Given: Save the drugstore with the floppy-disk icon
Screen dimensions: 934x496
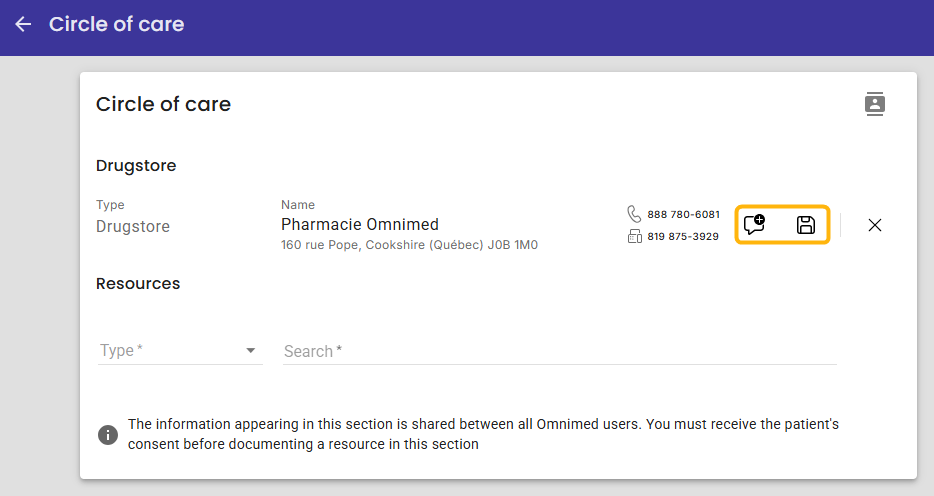Looking at the screenshot, I should pyautogui.click(x=806, y=225).
